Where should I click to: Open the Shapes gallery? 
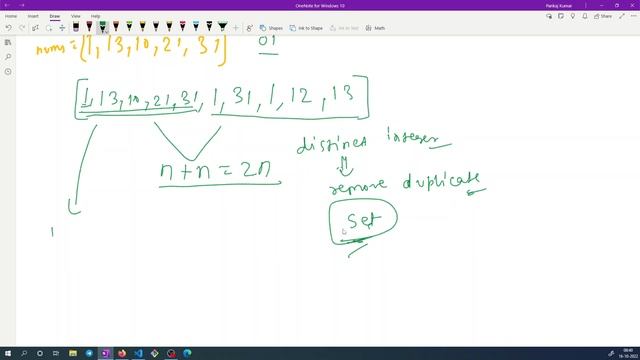pos(271,28)
